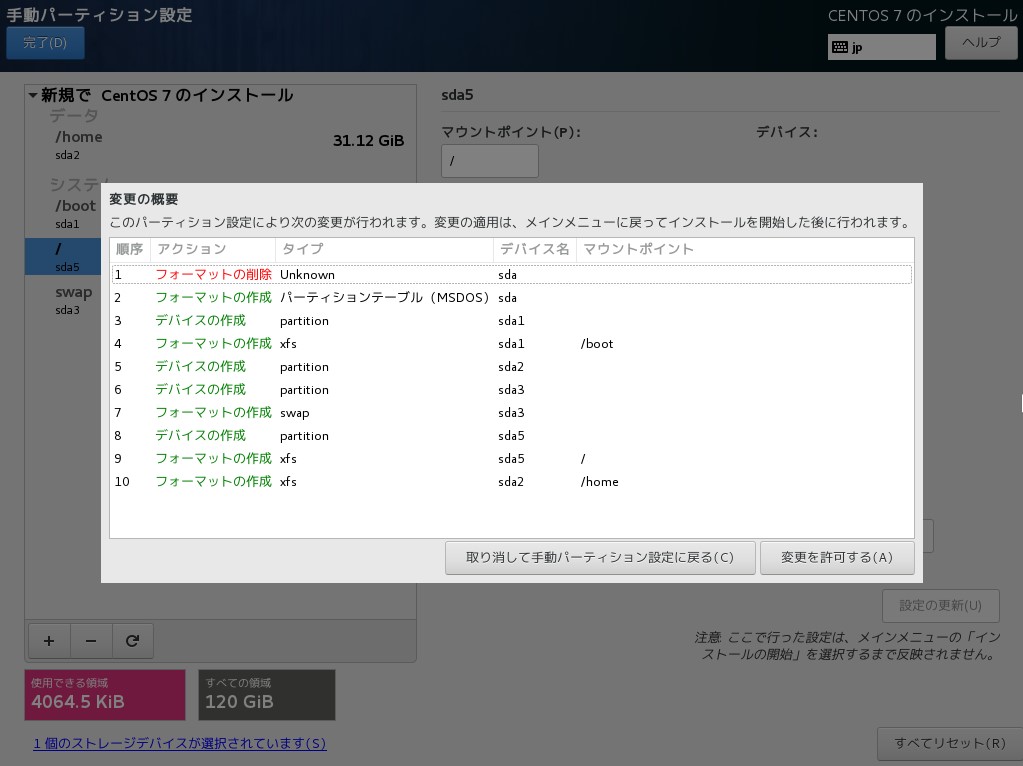Open the マウントポイント input showing /
1023x766 pixels.
coord(490,160)
